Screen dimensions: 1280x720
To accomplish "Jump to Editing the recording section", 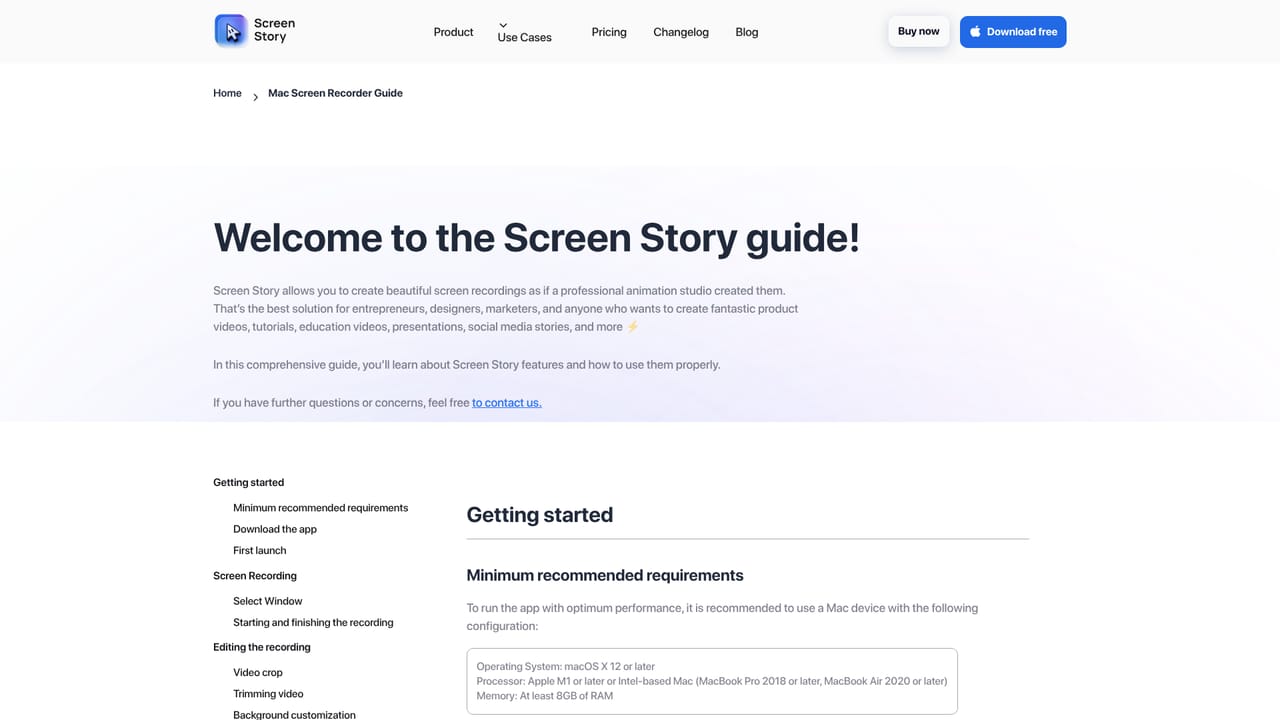I will click(262, 647).
